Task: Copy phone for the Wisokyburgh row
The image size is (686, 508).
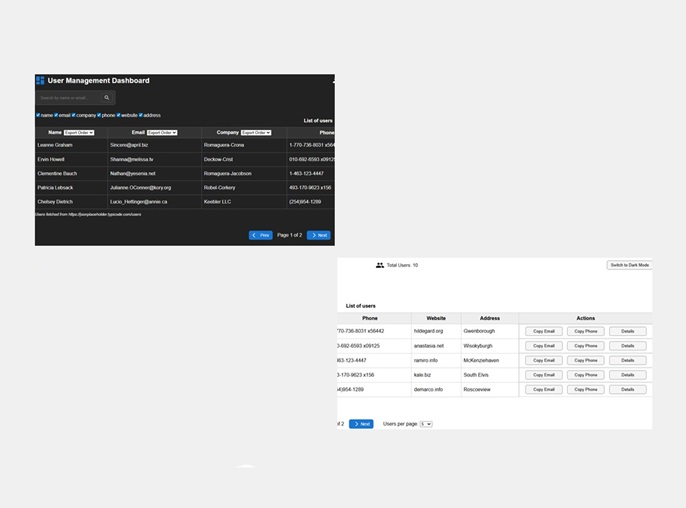Action: pyautogui.click(x=585, y=346)
